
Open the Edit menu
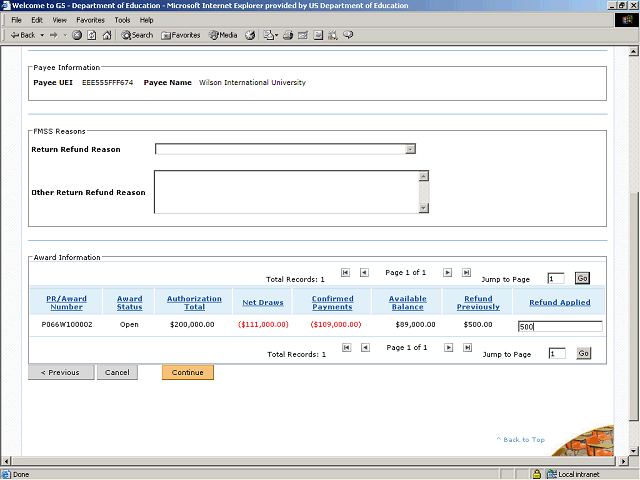point(37,20)
